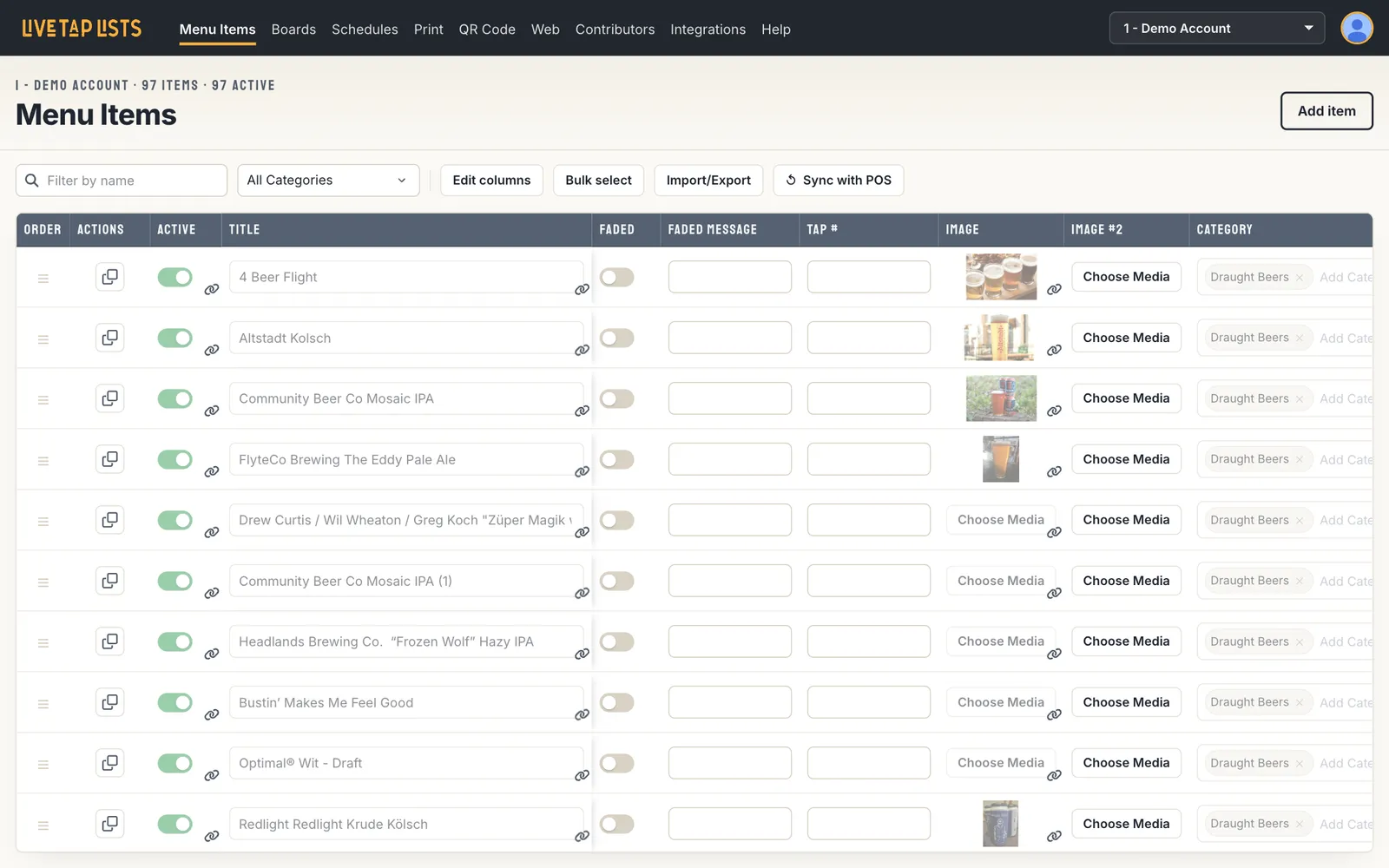This screenshot has width=1389, height=868.
Task: Click the Add item button
Action: click(1326, 111)
